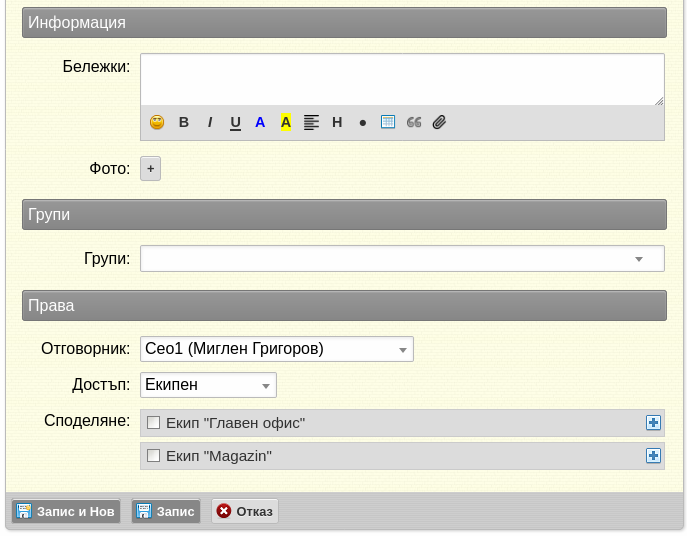Check the Екип "Magazin" sharing checkbox

153,456
